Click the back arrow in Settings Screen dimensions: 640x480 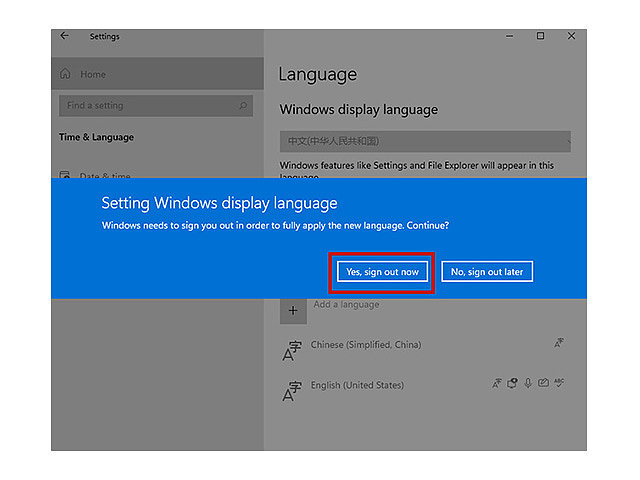coord(64,36)
